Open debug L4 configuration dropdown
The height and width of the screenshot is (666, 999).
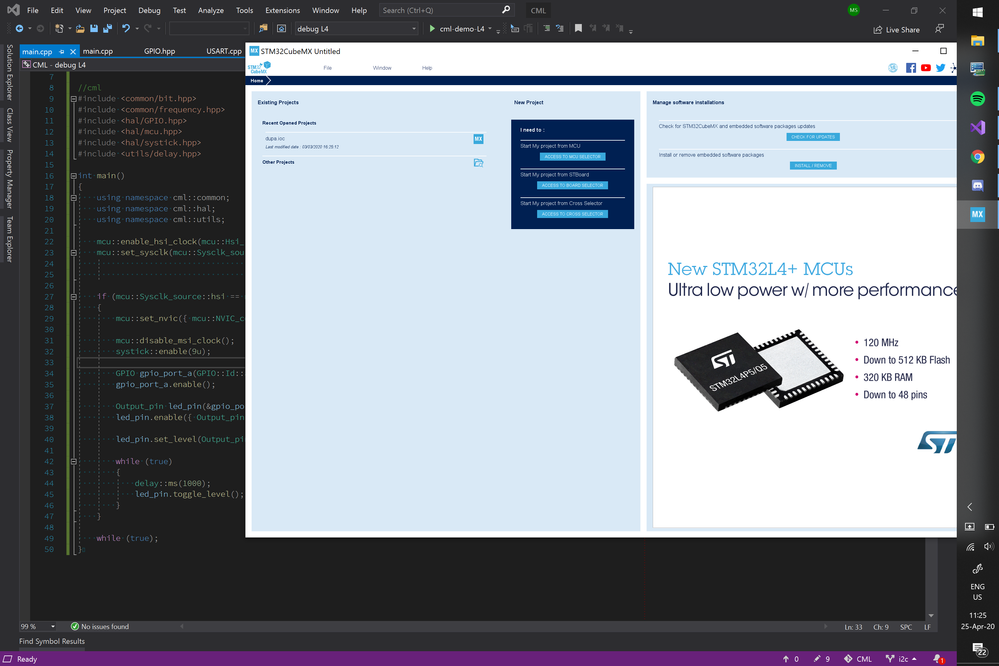click(356, 29)
